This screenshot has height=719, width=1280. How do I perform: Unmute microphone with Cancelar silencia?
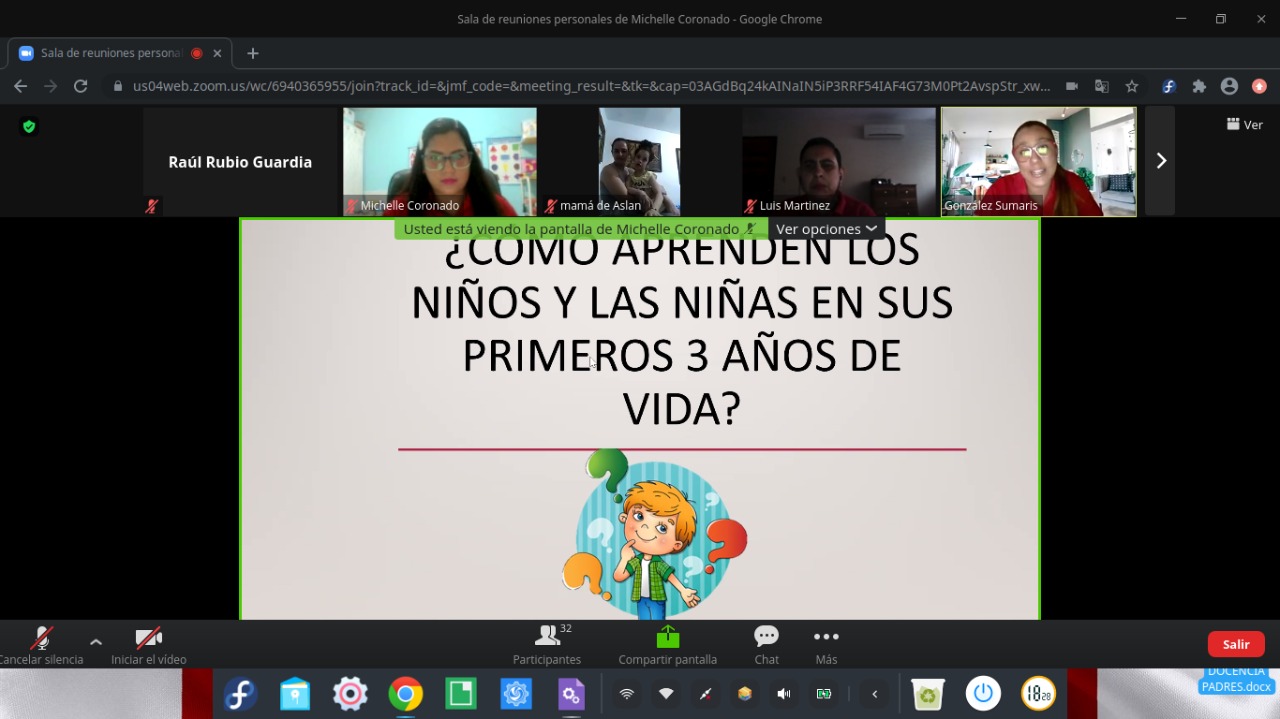coord(42,645)
